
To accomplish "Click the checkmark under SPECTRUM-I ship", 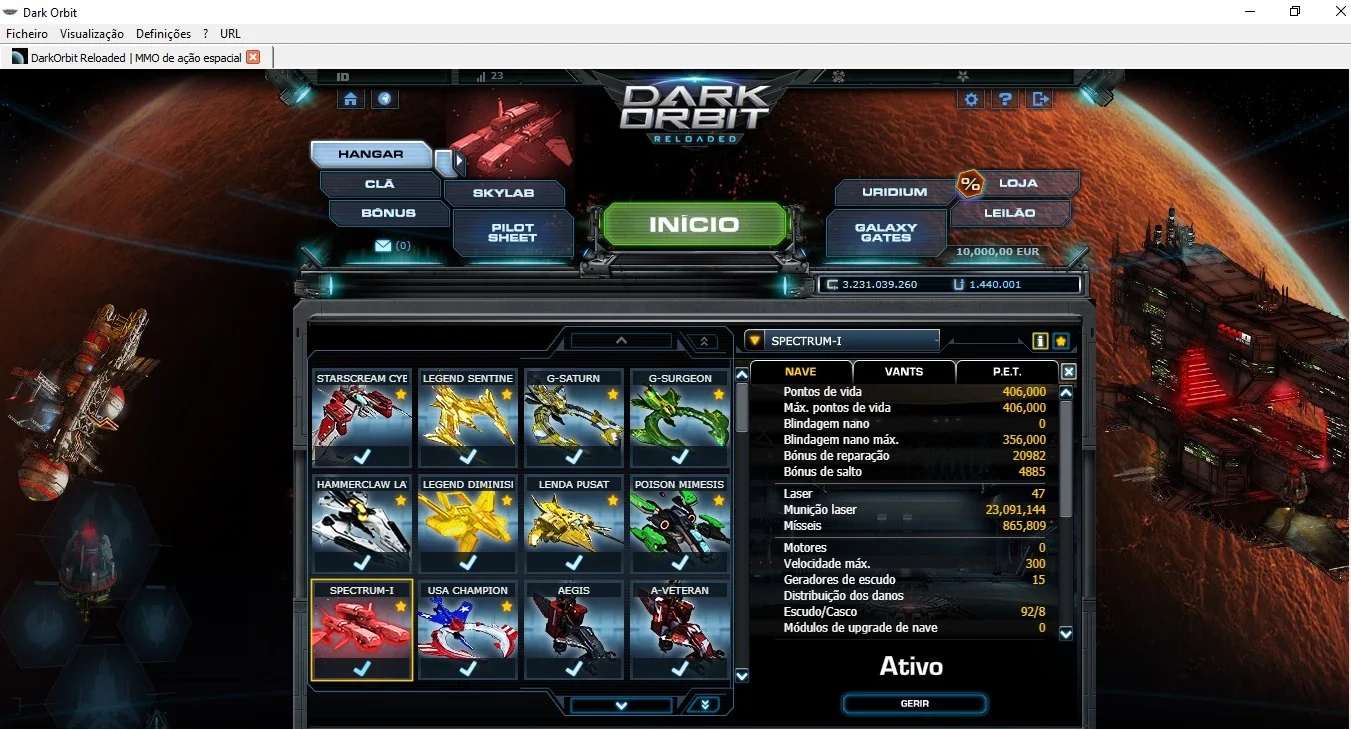I will click(362, 669).
